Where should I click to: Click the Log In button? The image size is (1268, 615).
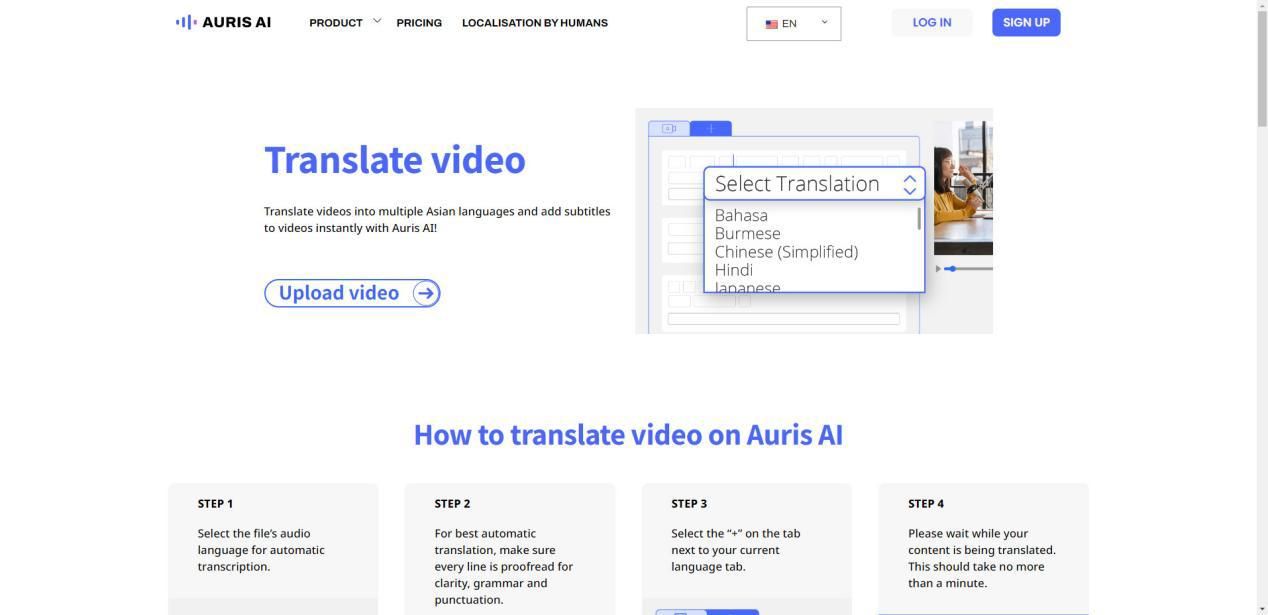coord(932,22)
